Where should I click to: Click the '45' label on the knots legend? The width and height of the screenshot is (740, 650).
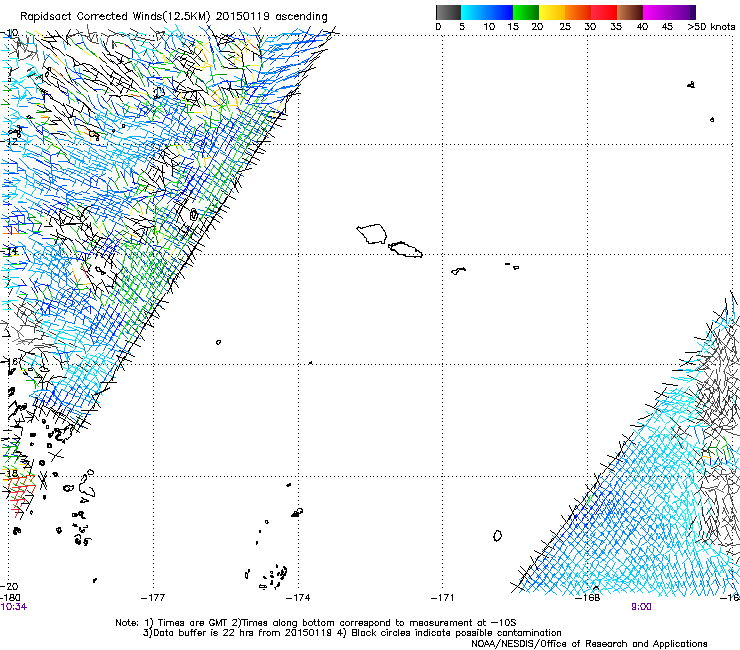667,27
